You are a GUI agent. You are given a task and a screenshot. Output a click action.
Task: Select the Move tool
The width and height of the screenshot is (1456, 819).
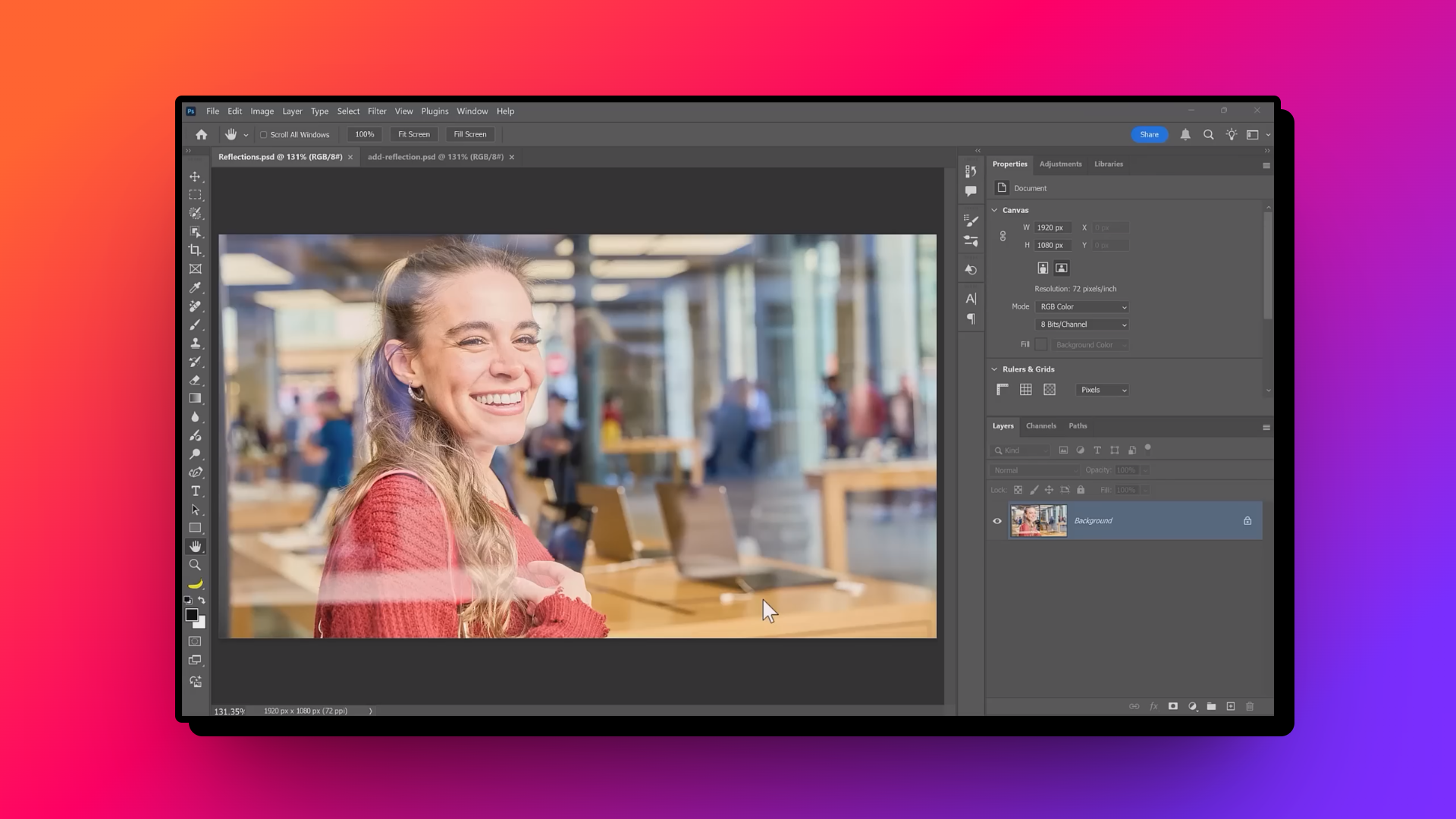click(x=196, y=176)
